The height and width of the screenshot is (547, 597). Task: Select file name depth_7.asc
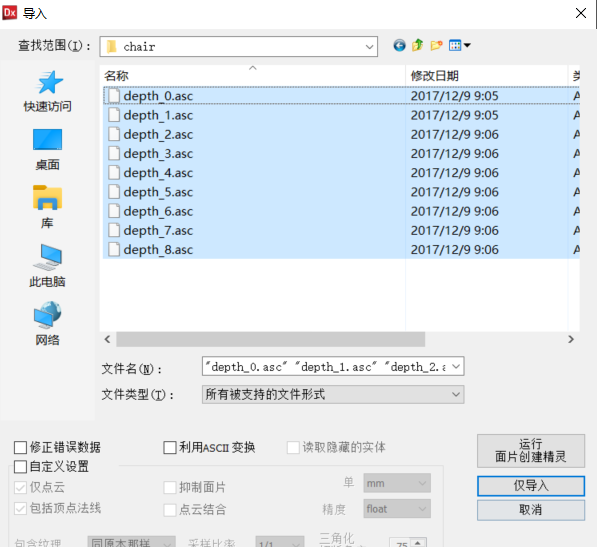tap(158, 230)
